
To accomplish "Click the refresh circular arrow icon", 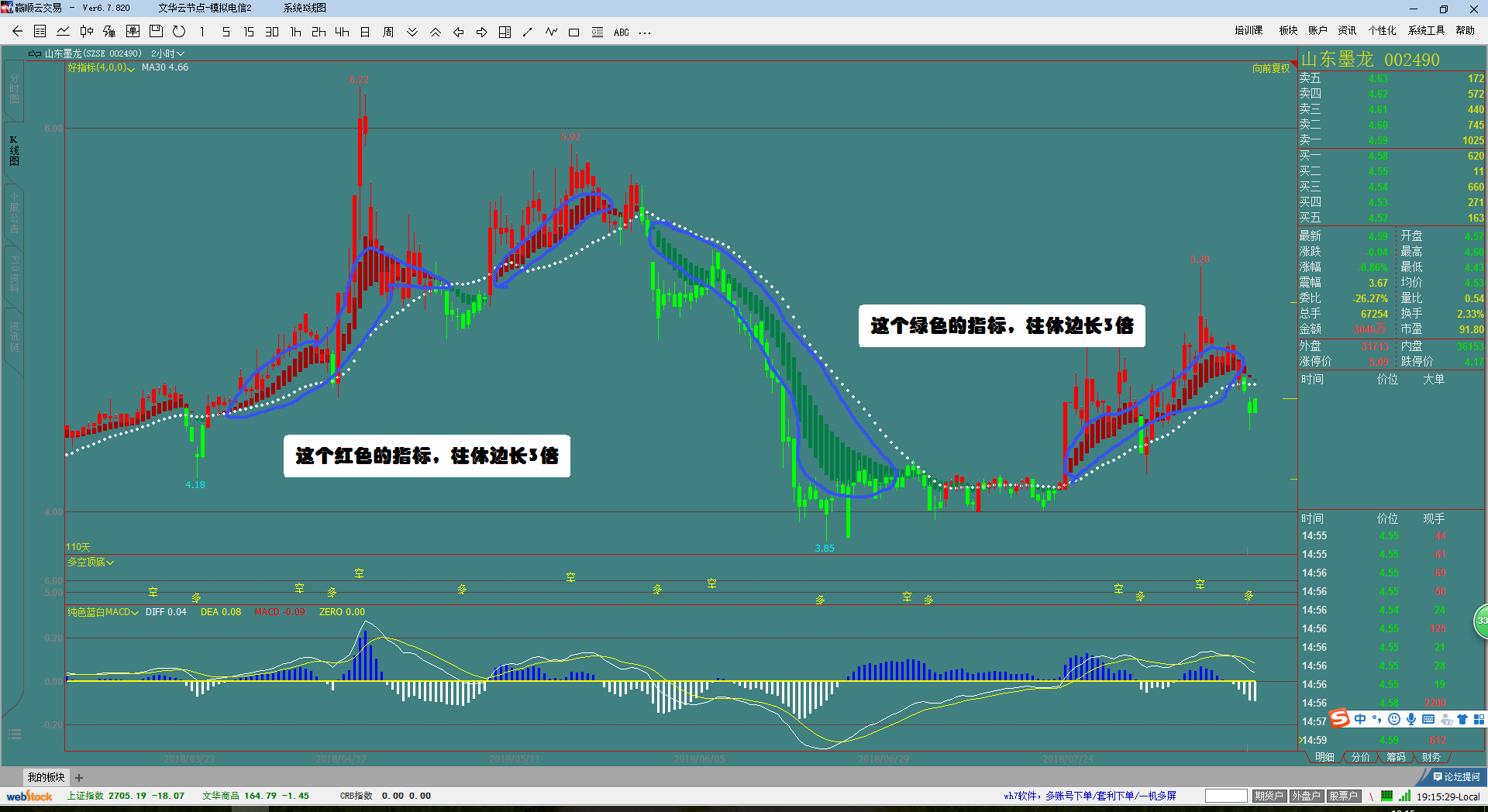I will coord(179,32).
